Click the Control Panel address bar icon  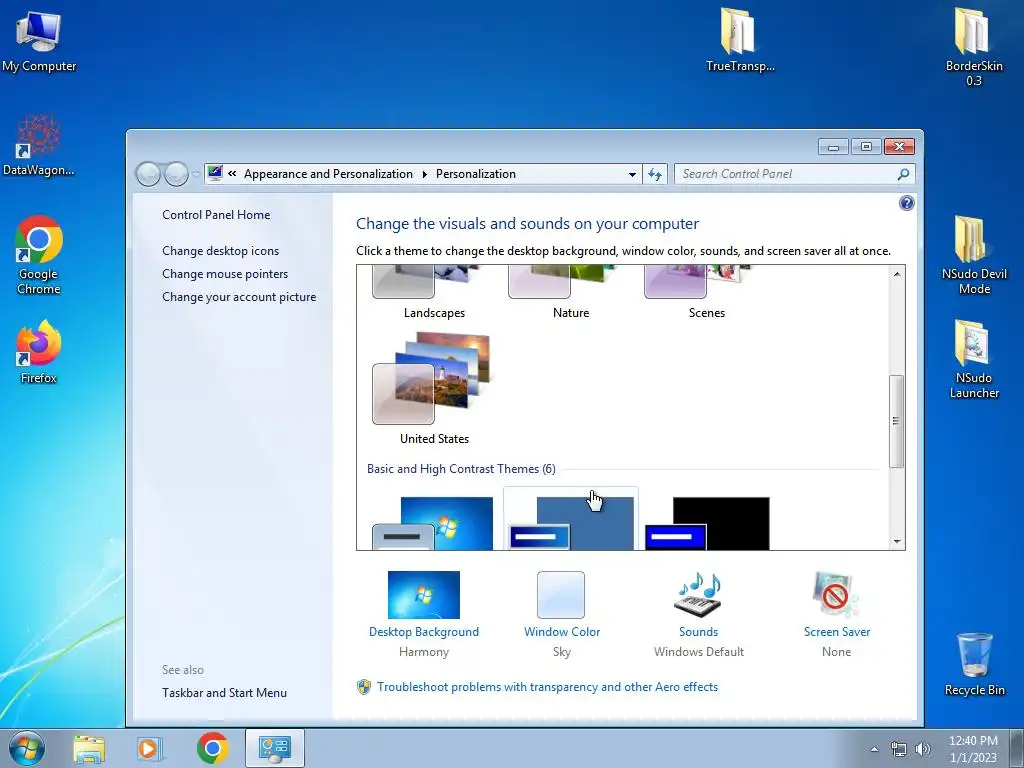215,173
